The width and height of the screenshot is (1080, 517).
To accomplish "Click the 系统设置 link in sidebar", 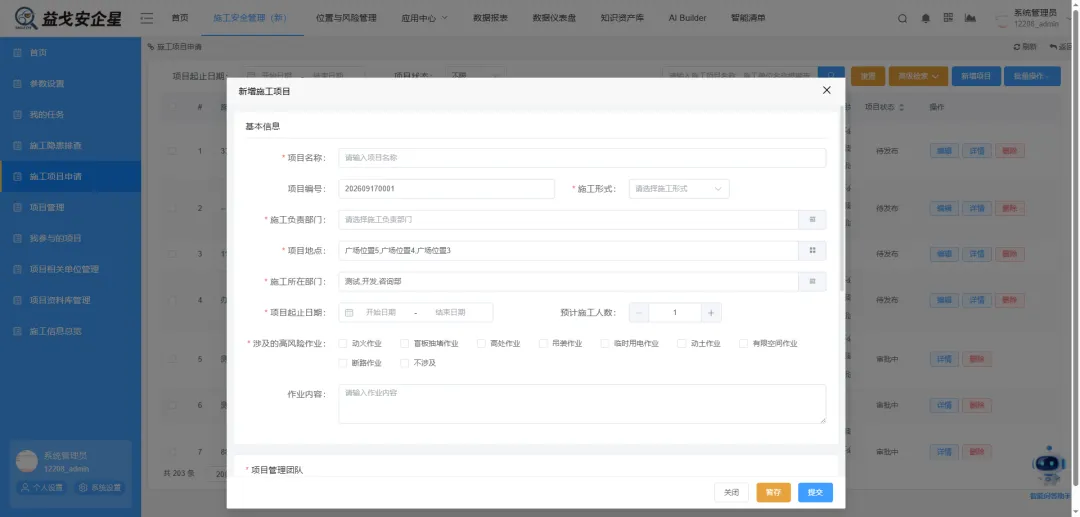I will pyautogui.click(x=101, y=487).
